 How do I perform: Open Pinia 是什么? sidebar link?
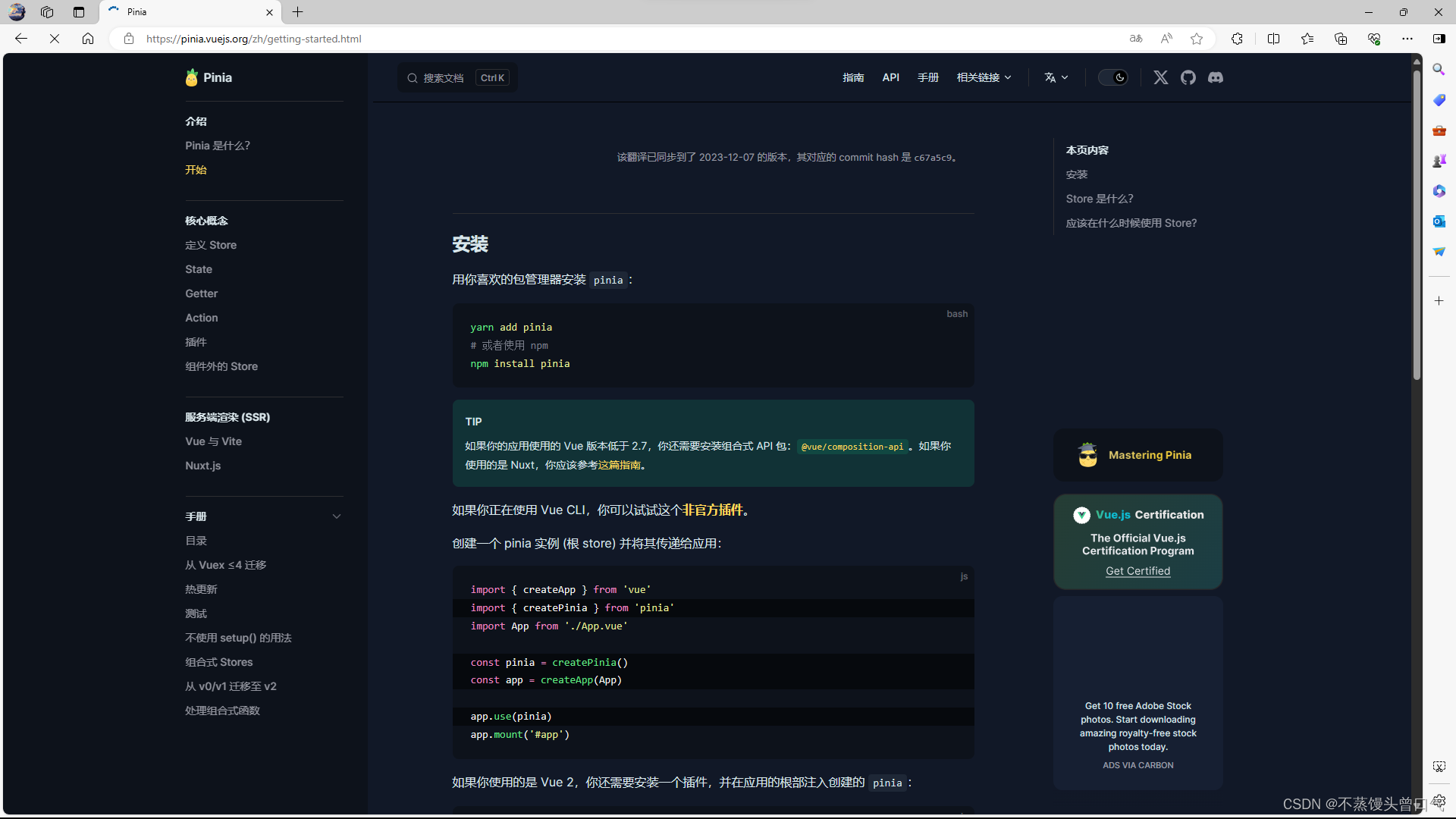tap(218, 146)
